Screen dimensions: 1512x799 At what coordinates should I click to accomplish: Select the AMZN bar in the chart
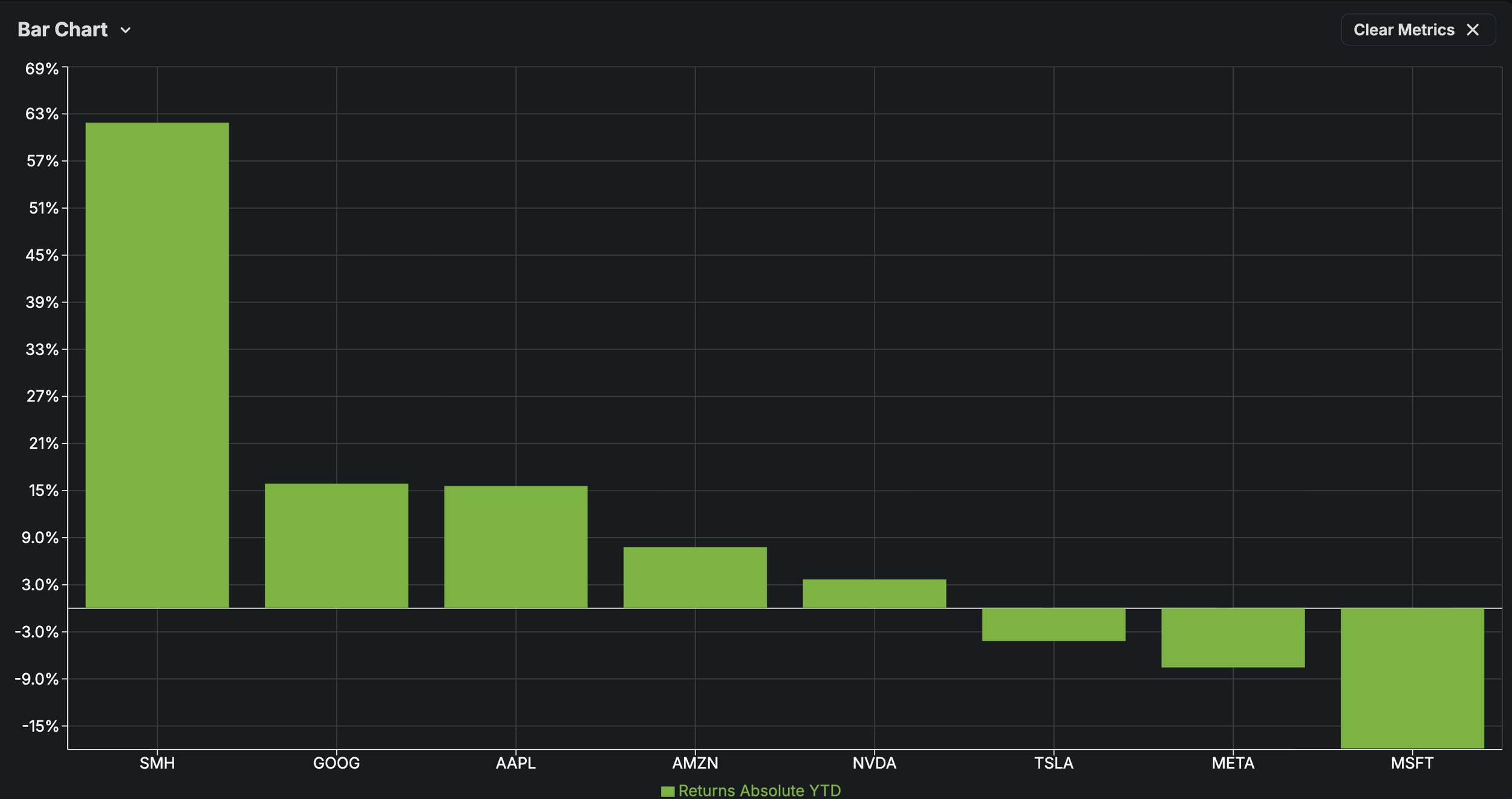pyautogui.click(x=695, y=578)
